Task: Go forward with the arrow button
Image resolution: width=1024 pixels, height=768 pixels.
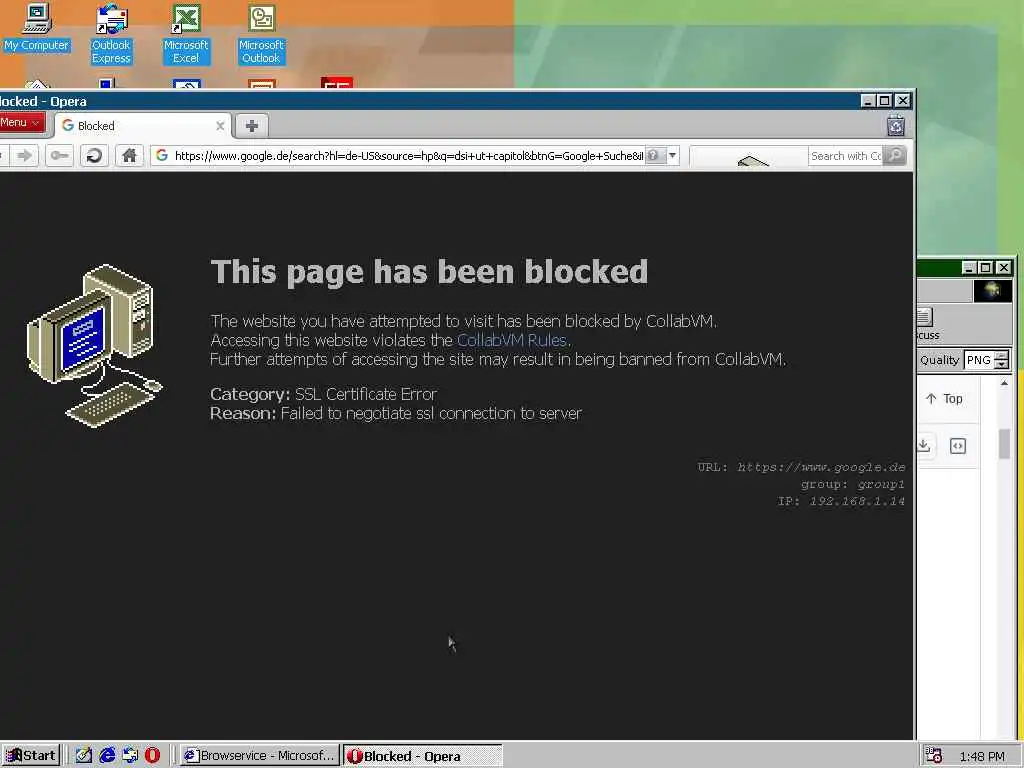Action: (25, 155)
